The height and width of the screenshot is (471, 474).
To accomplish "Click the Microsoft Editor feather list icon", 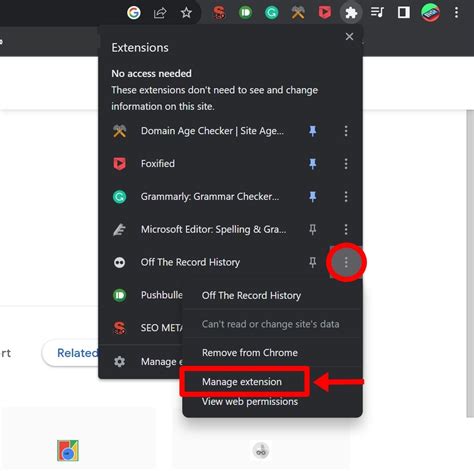I will (119, 229).
